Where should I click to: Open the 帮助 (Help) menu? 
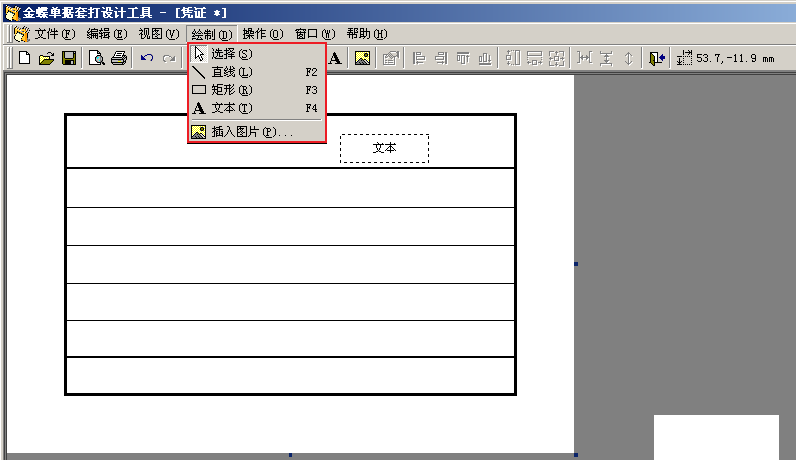[366, 33]
